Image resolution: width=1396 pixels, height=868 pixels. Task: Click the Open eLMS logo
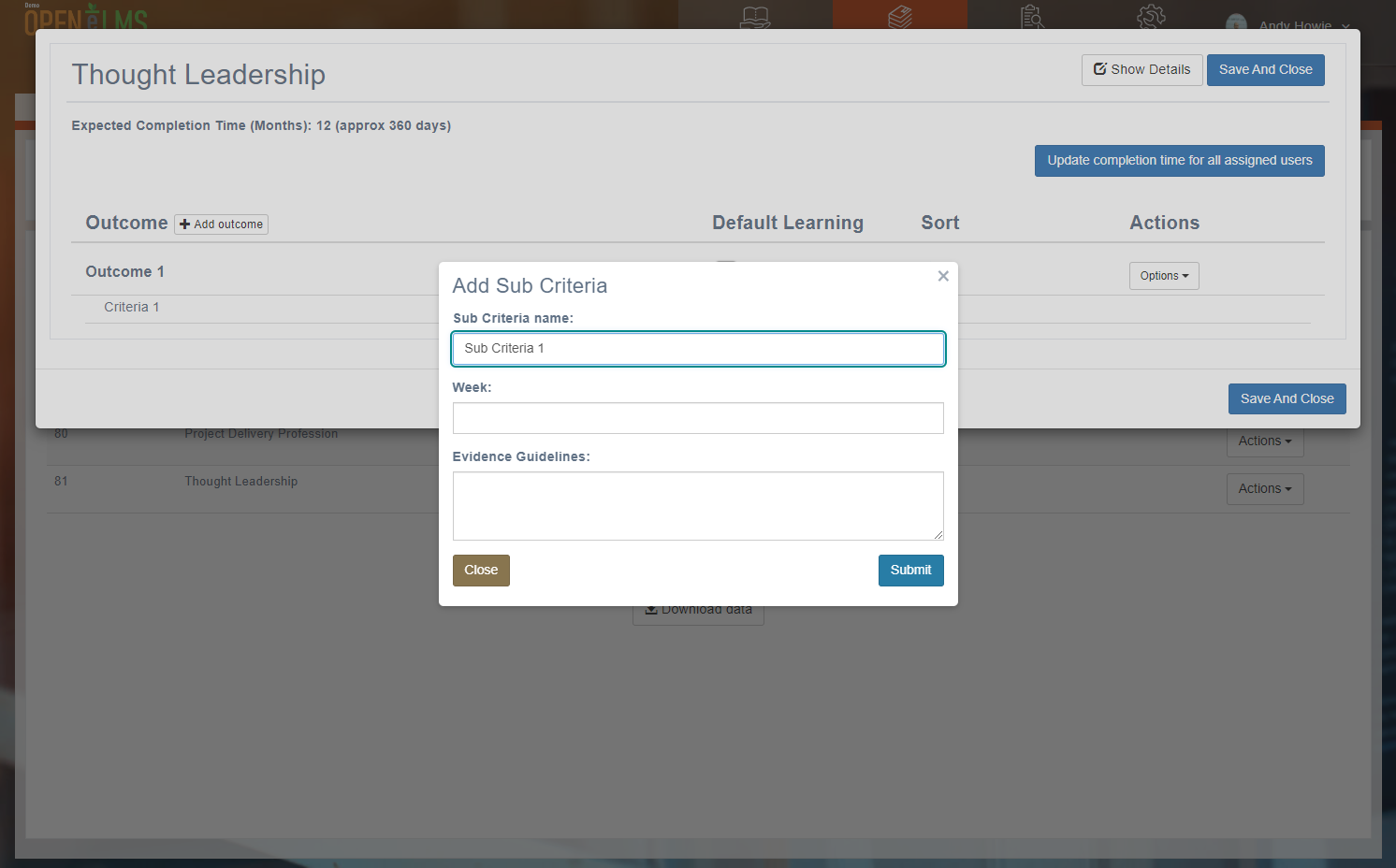pyautogui.click(x=86, y=17)
